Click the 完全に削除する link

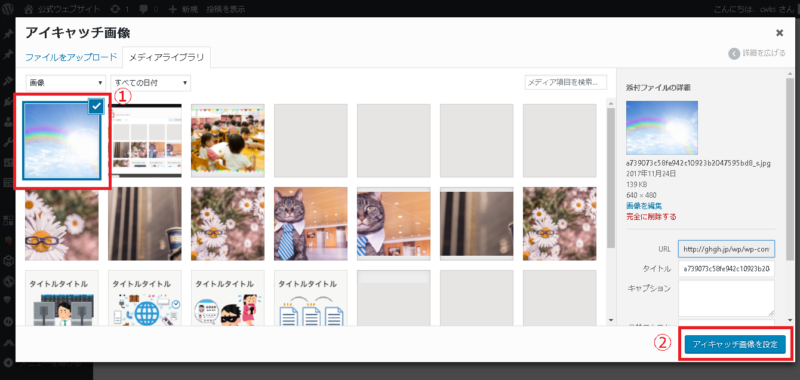pyautogui.click(x=651, y=217)
